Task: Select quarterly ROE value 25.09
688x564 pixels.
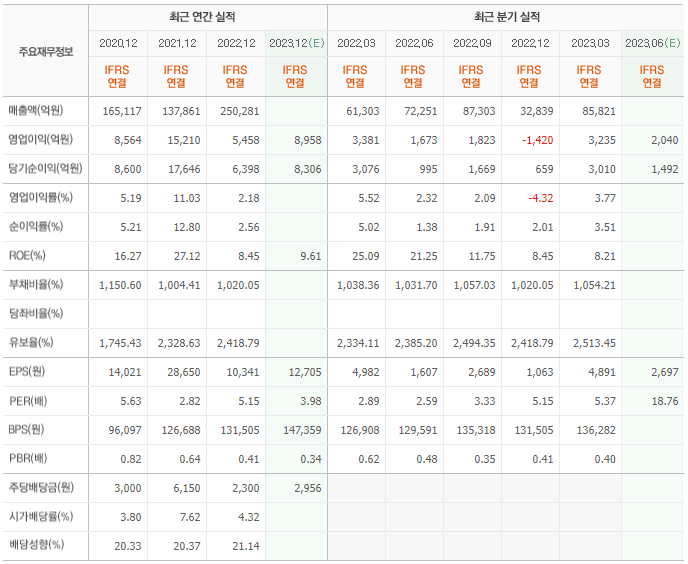Action: click(366, 256)
